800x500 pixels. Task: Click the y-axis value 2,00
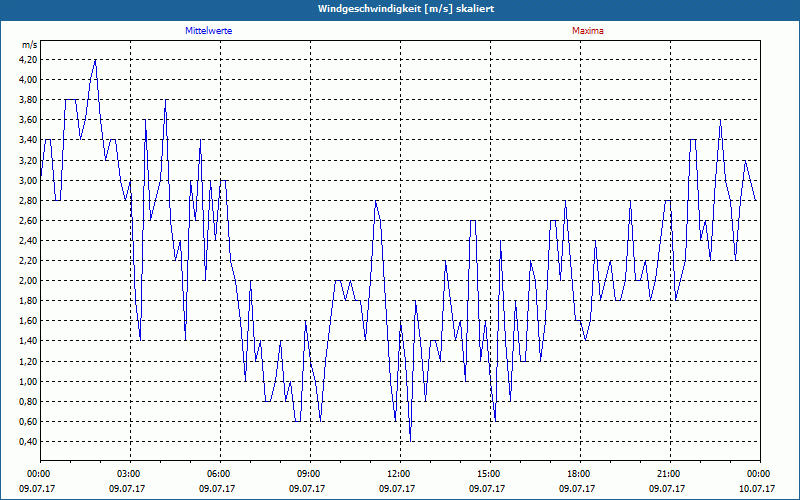point(28,281)
